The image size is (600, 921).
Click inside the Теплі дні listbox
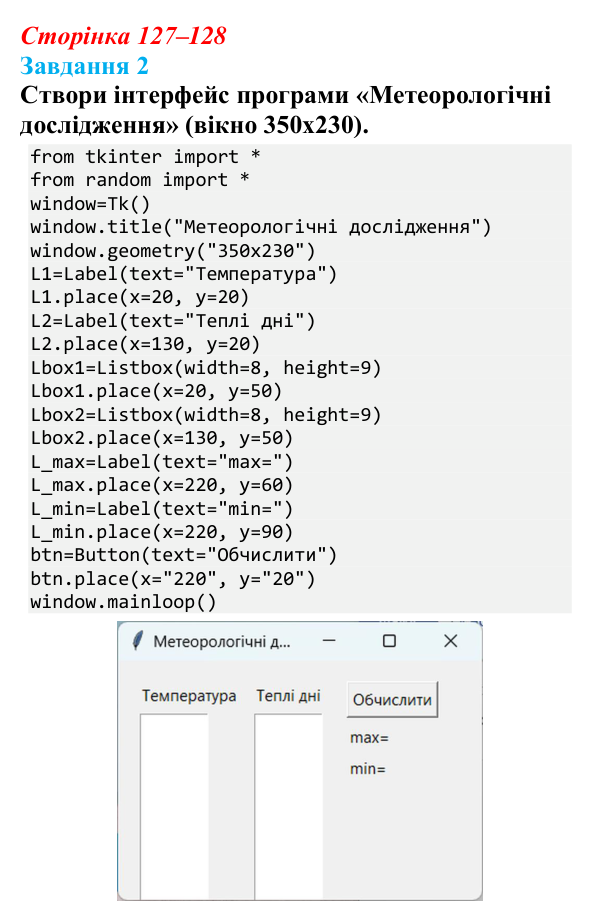click(289, 806)
